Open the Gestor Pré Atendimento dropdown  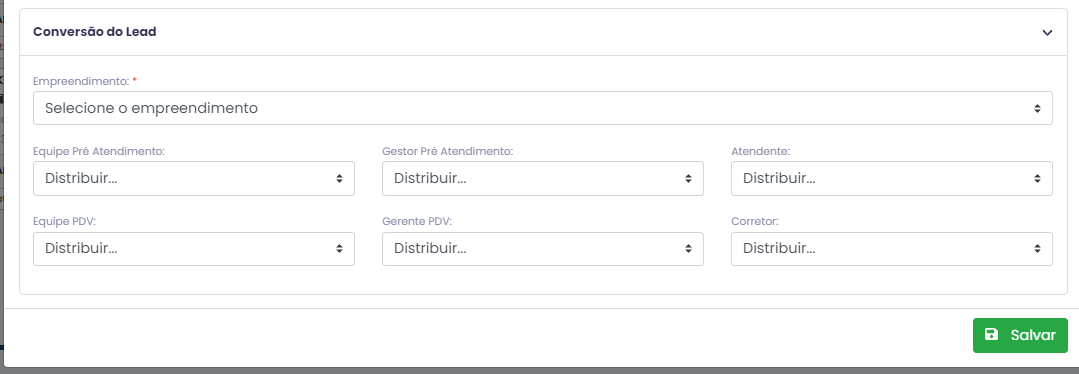pos(542,178)
